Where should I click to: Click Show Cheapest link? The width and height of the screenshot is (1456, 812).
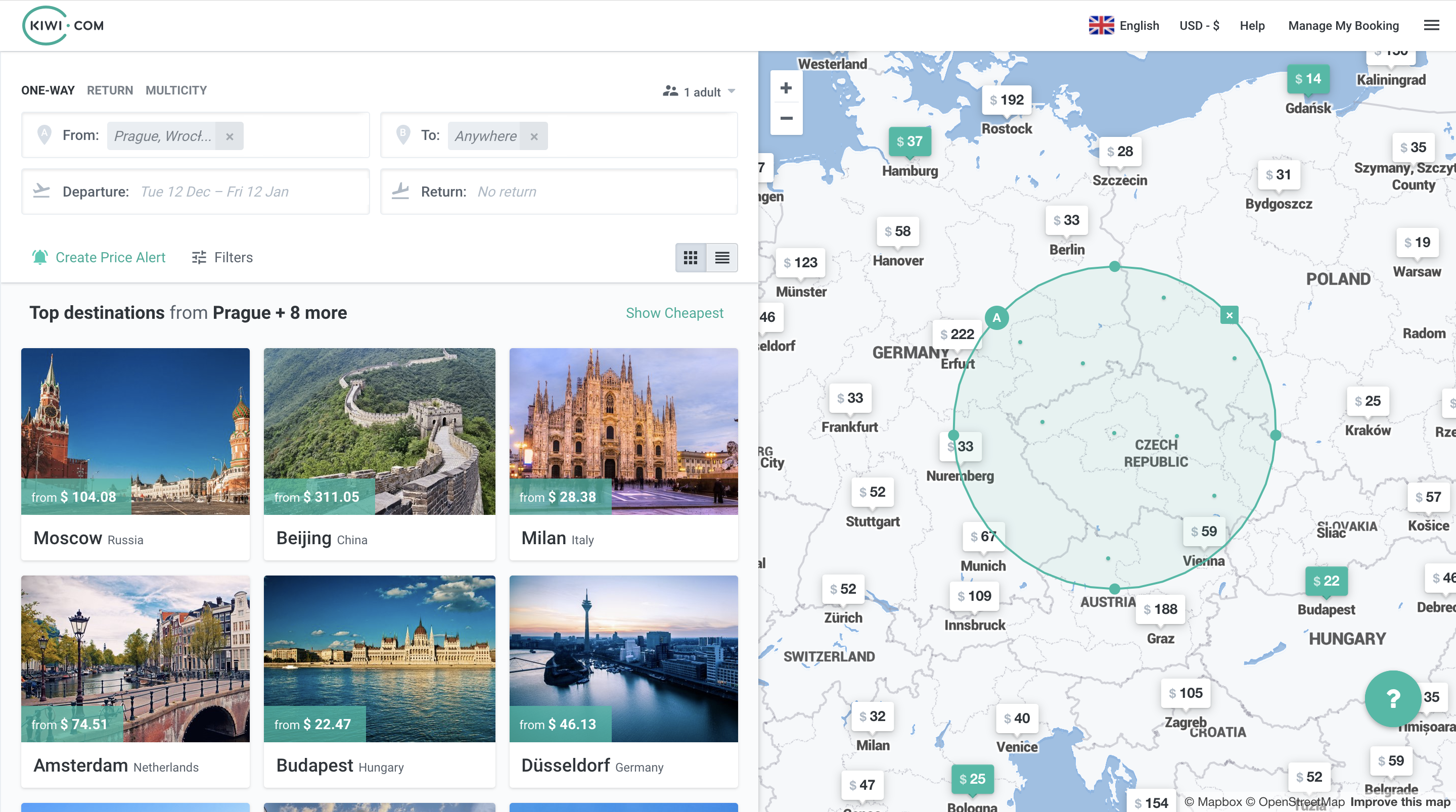point(674,313)
